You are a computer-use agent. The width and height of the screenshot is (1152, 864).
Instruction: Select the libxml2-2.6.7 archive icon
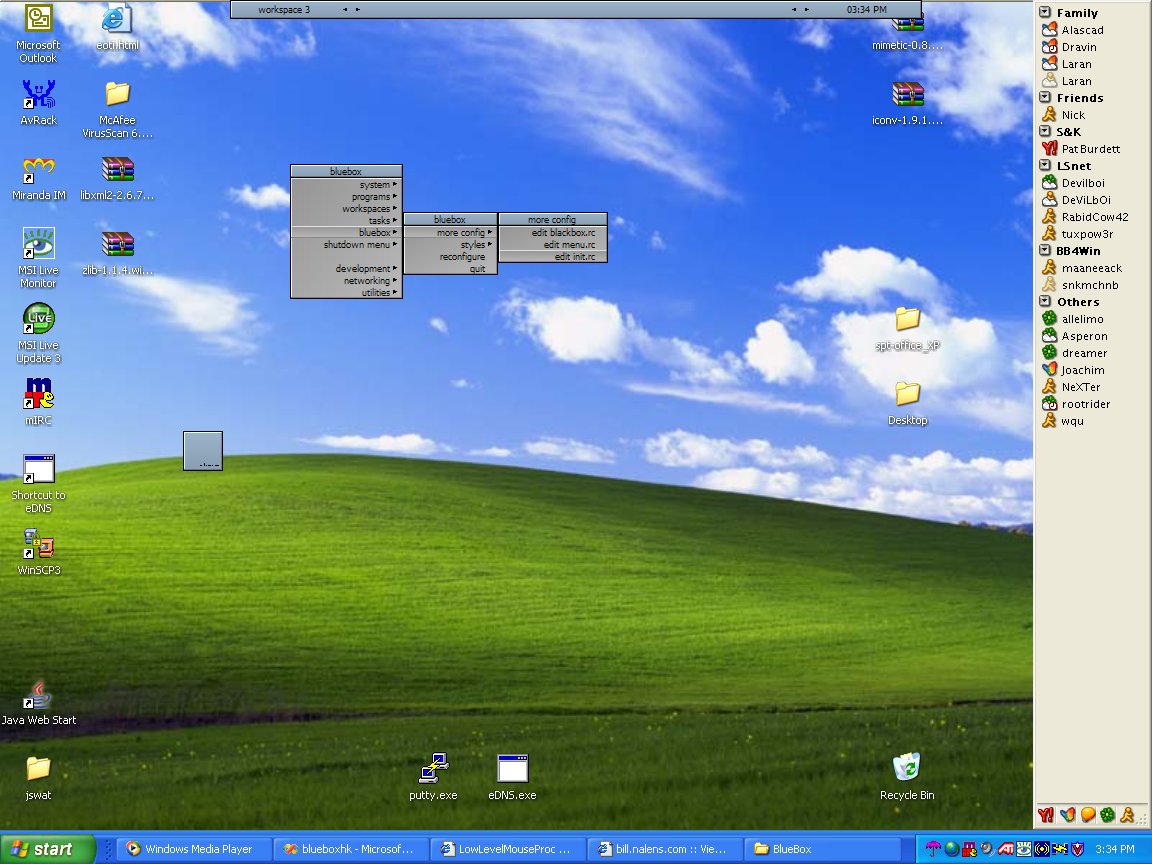(x=117, y=178)
